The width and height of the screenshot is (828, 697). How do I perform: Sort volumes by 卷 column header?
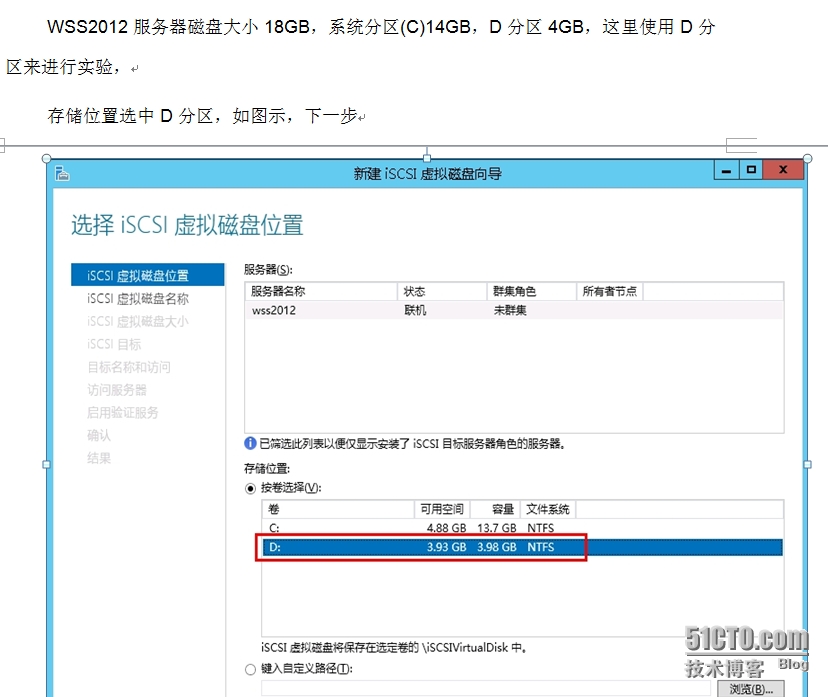click(338, 509)
